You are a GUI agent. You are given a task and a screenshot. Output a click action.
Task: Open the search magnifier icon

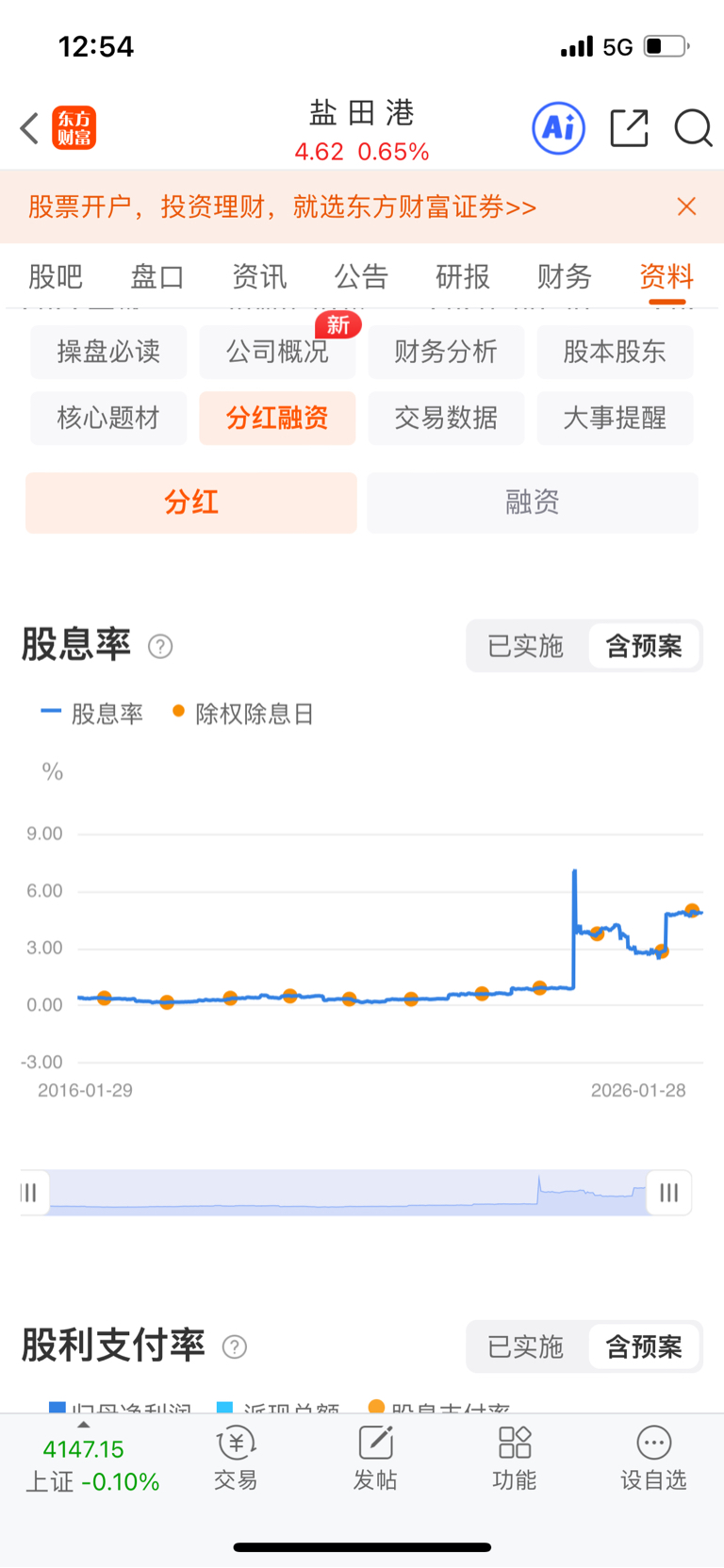(x=693, y=128)
